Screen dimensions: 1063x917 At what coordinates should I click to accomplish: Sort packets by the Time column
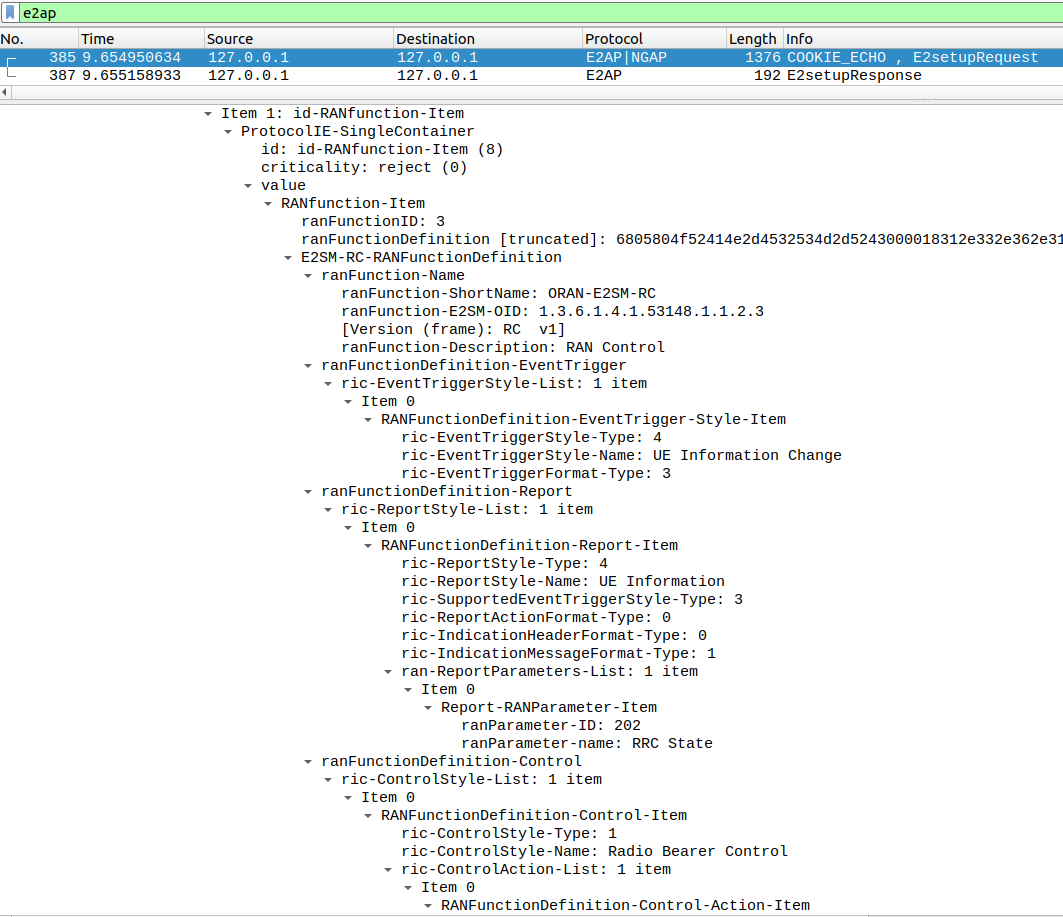coord(140,39)
